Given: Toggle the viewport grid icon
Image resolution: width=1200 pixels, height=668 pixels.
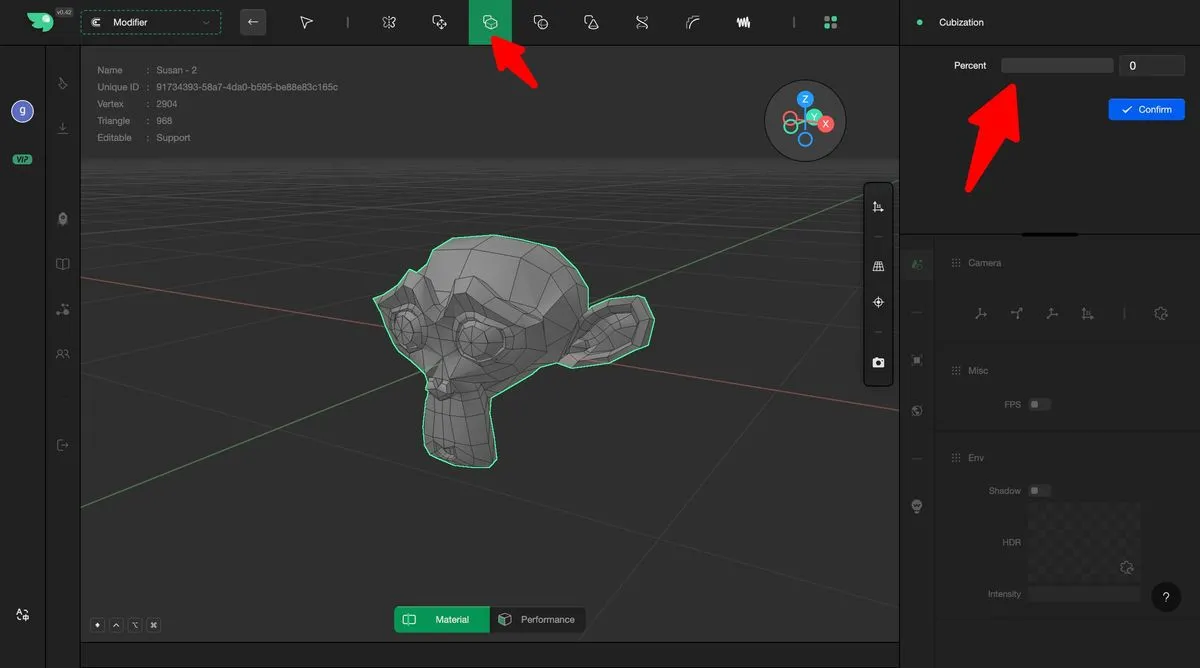Looking at the screenshot, I should click(878, 267).
